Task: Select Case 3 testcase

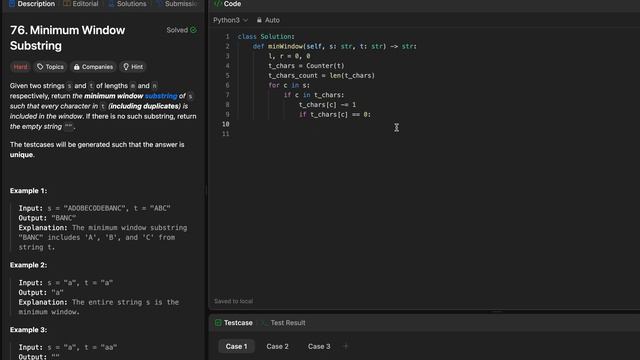Action: 319,347
